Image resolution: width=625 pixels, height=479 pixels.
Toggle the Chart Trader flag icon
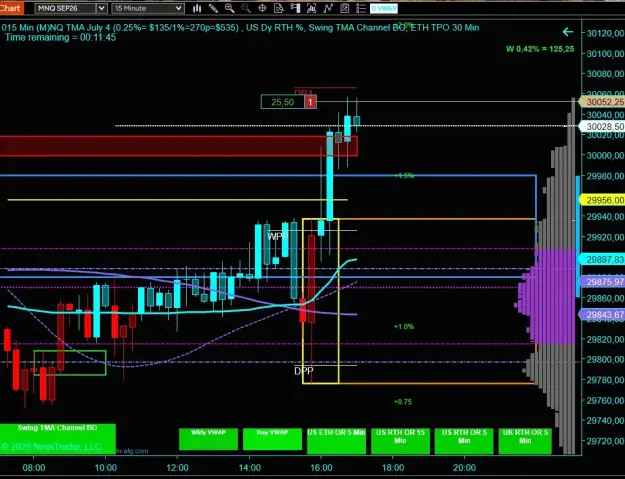[295, 8]
